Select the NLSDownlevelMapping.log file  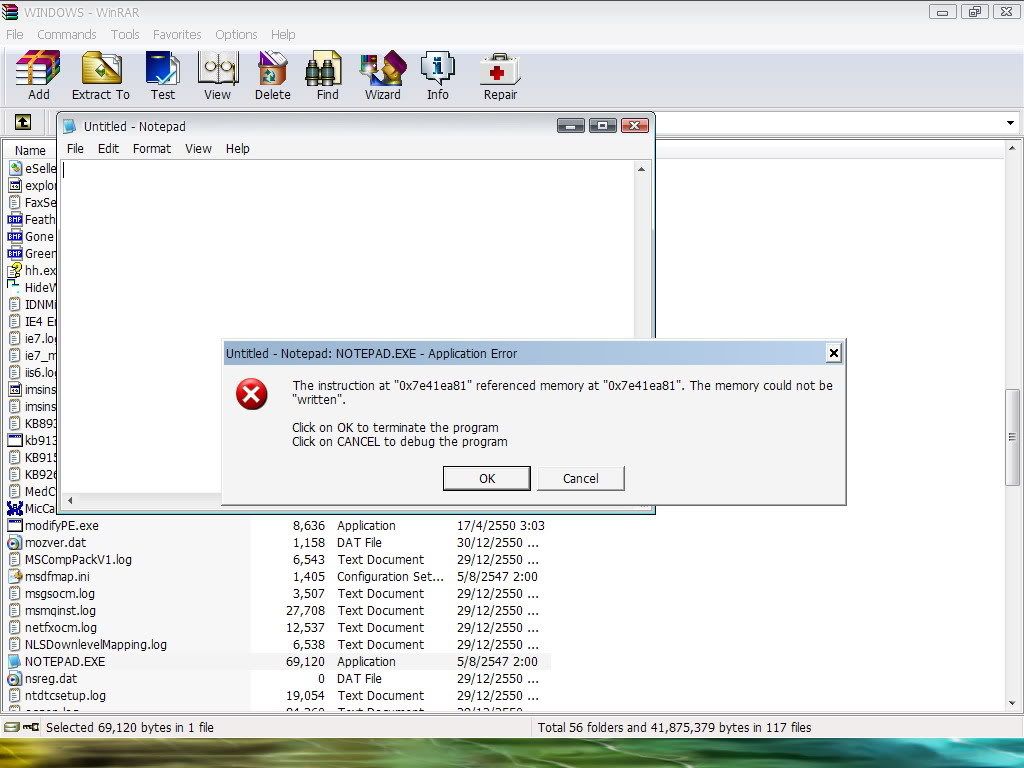95,645
